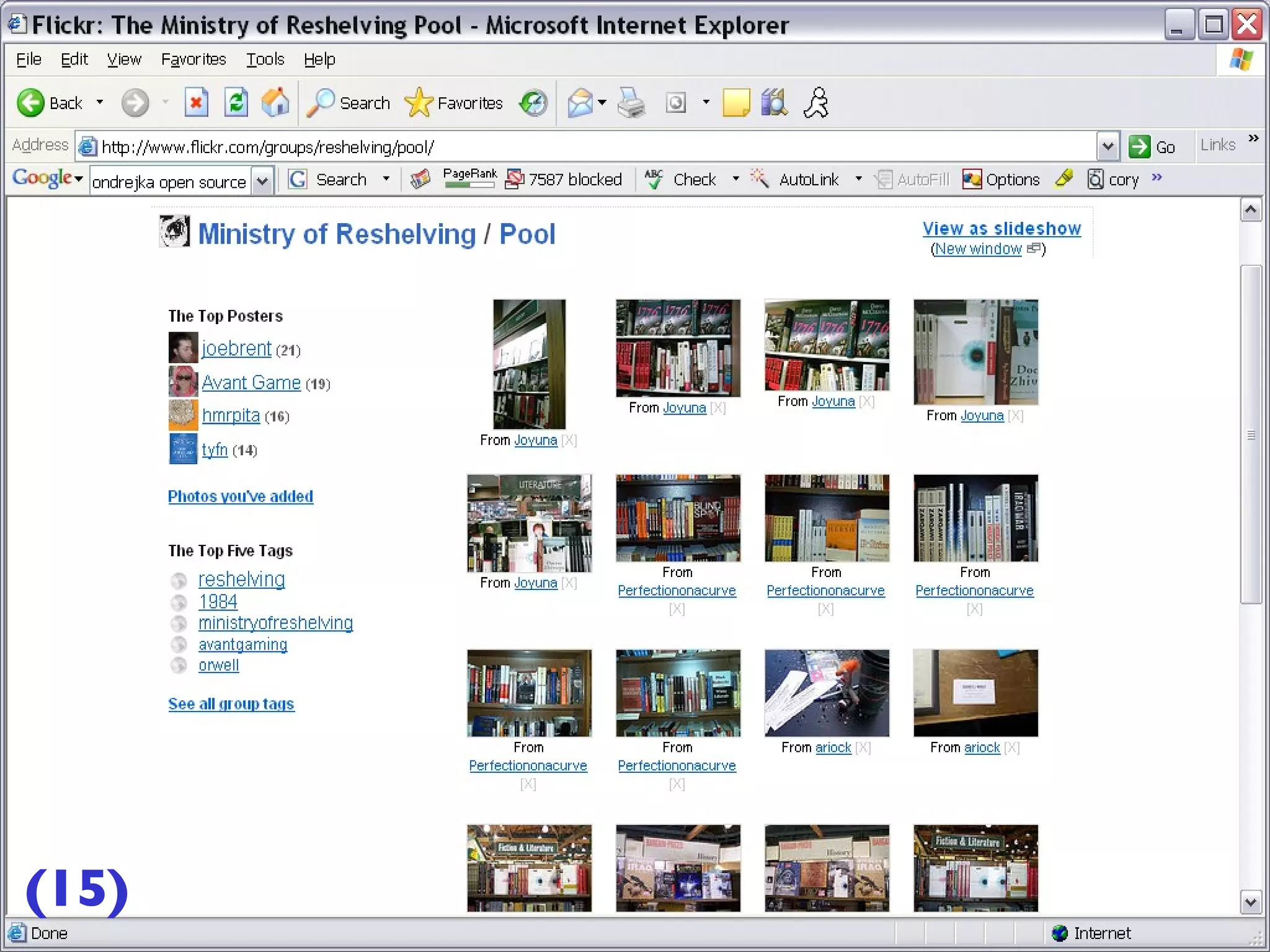Click the Messenger figure icon
The image size is (1270, 952).
tap(816, 102)
